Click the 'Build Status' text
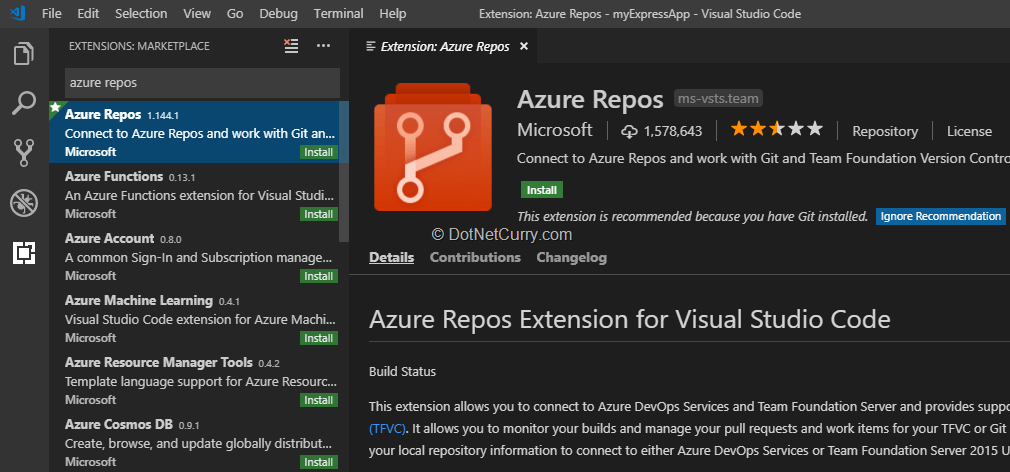The height and width of the screenshot is (472, 1010). tap(403, 372)
